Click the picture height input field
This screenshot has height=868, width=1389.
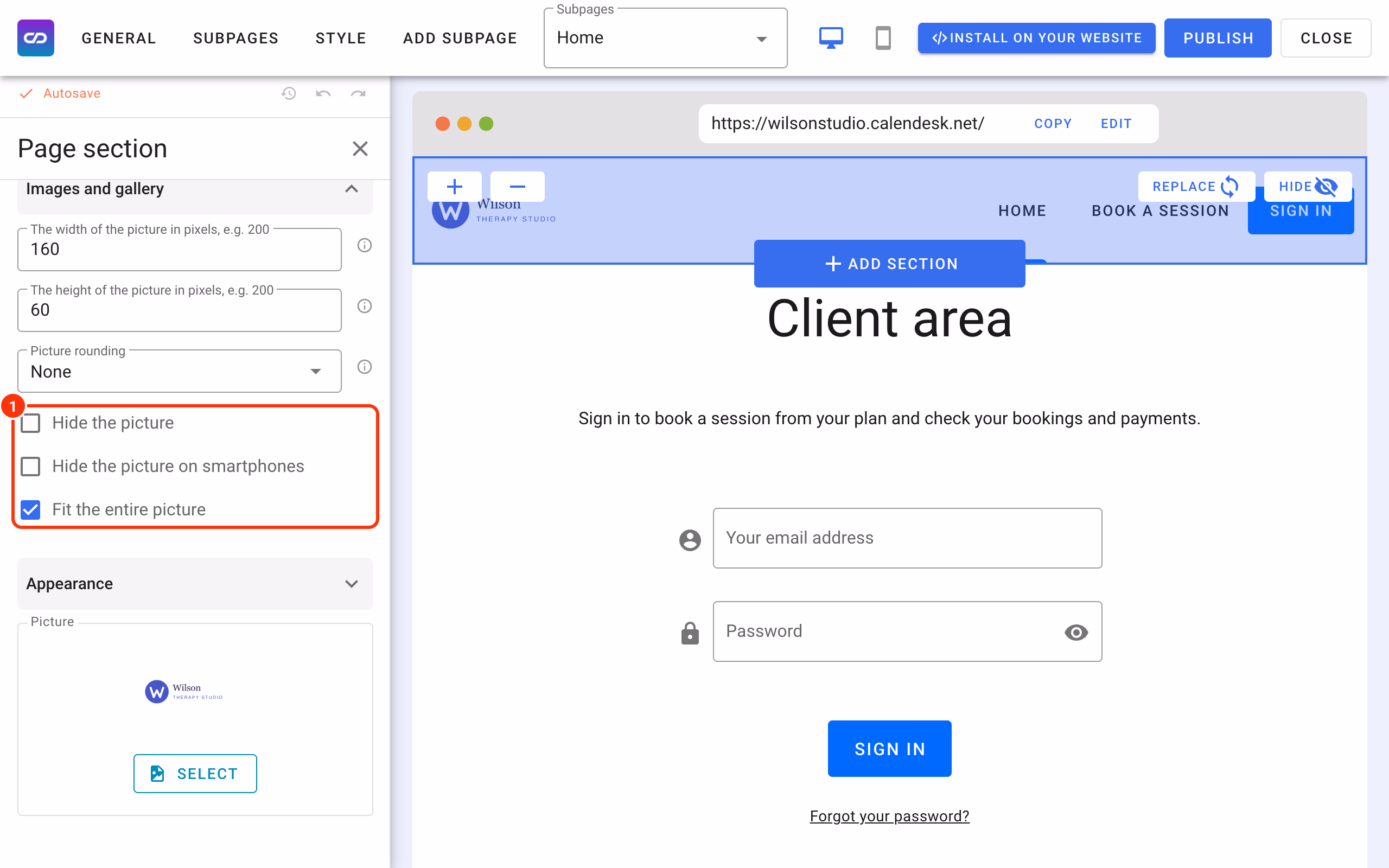click(x=179, y=310)
